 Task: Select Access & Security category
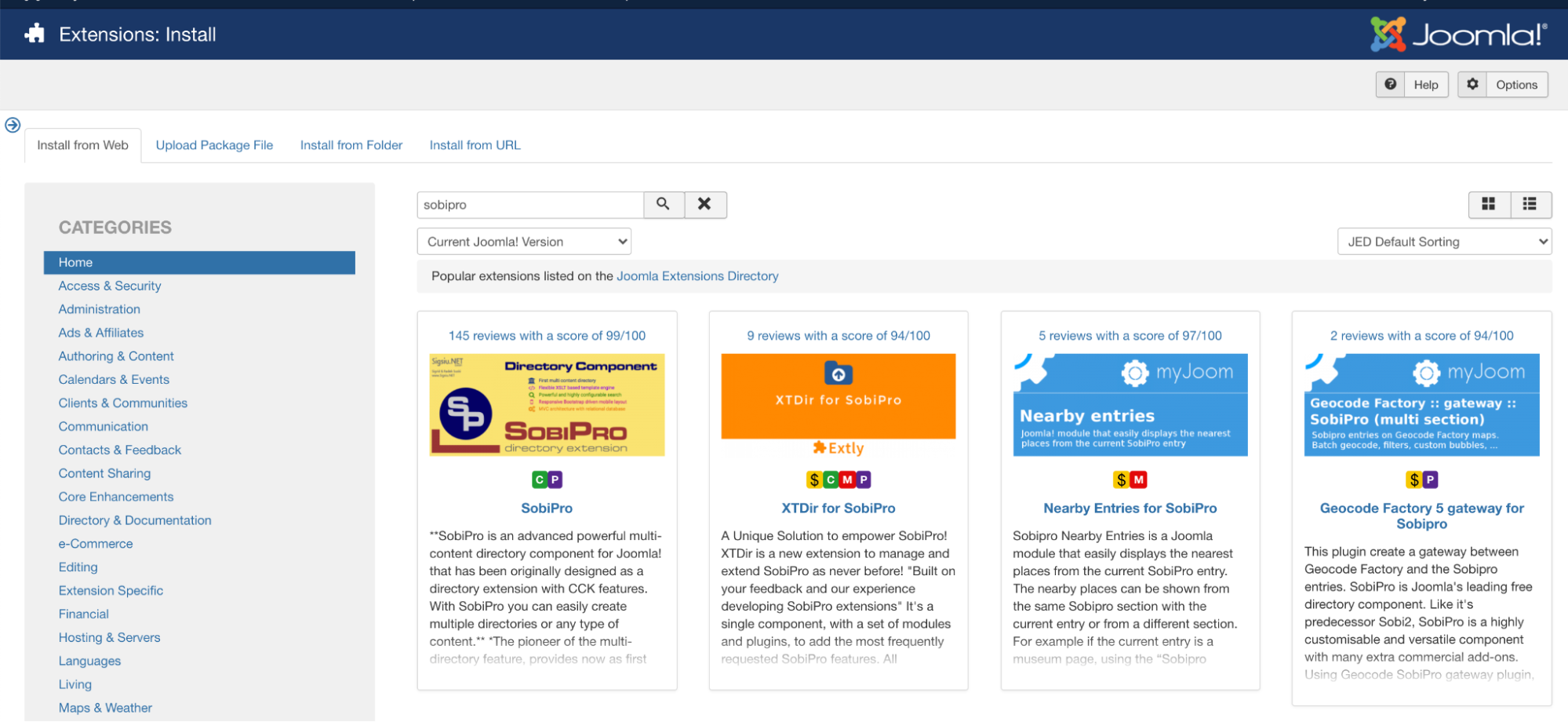coord(110,286)
